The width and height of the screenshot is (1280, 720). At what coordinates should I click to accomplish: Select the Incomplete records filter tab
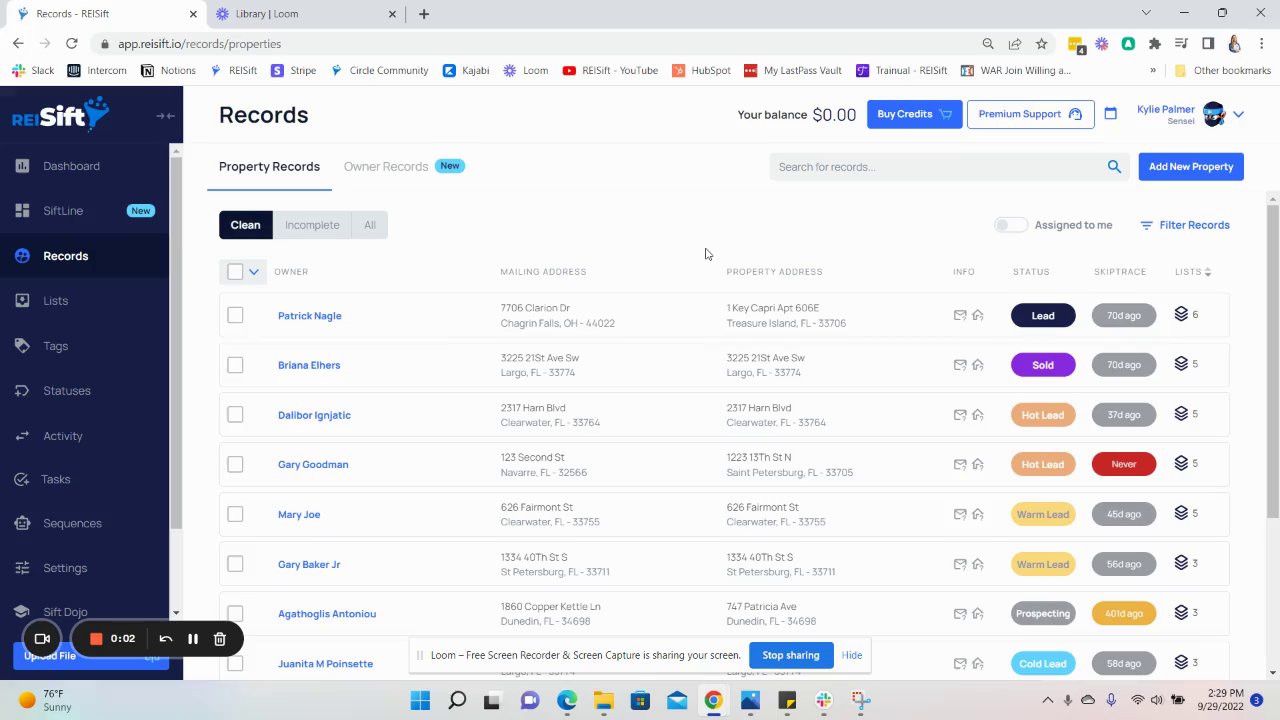click(x=312, y=225)
